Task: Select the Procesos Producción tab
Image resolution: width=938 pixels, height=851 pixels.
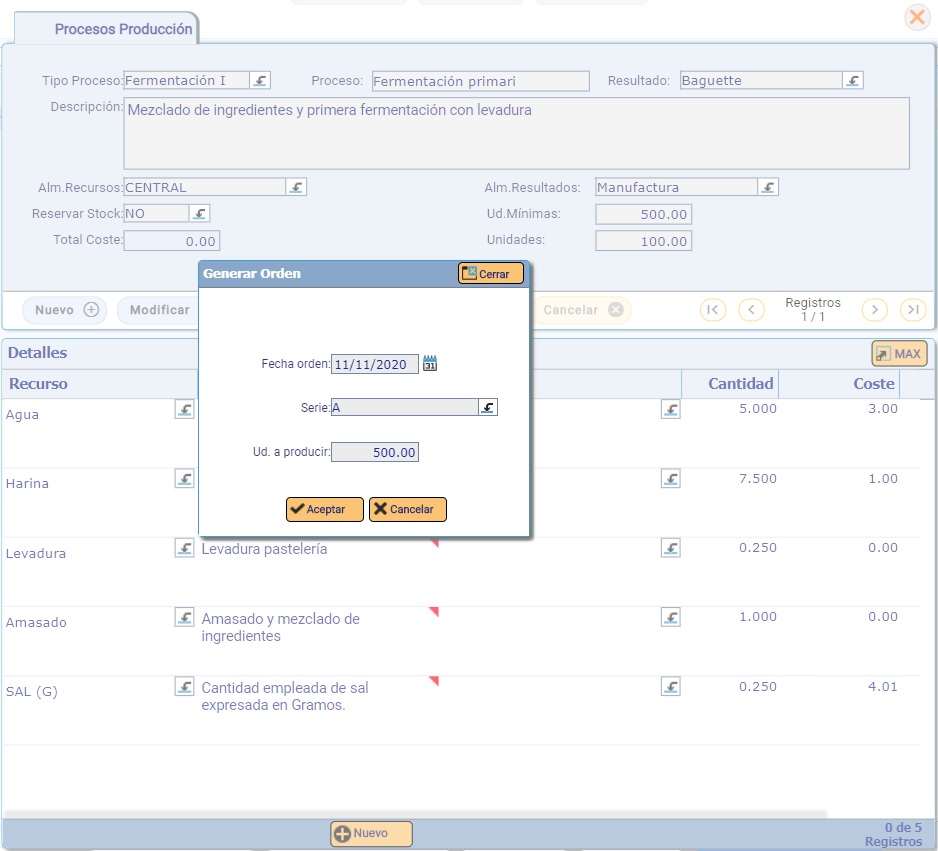Action: point(108,29)
